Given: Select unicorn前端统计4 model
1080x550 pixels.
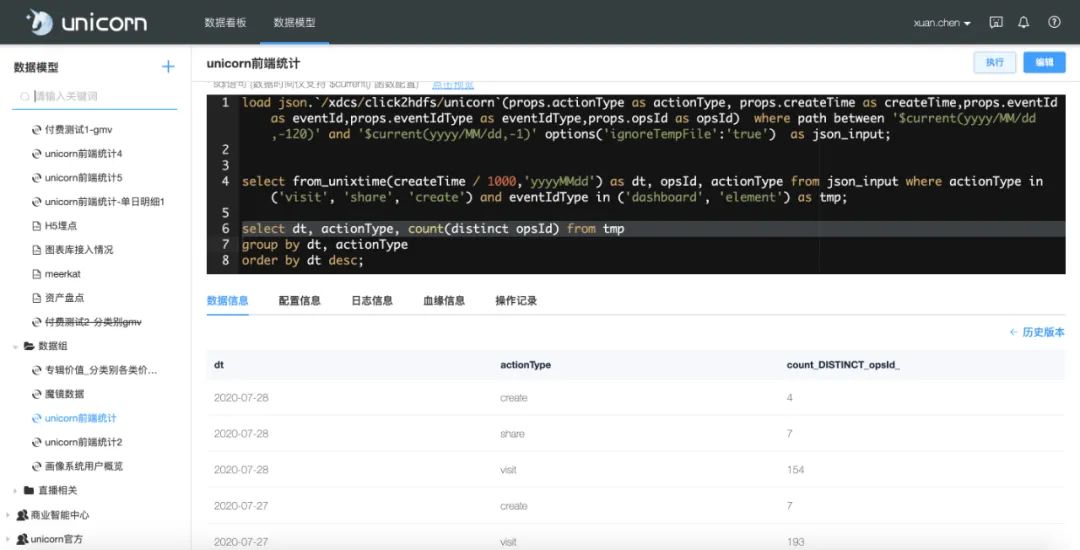Looking at the screenshot, I should point(83,154).
